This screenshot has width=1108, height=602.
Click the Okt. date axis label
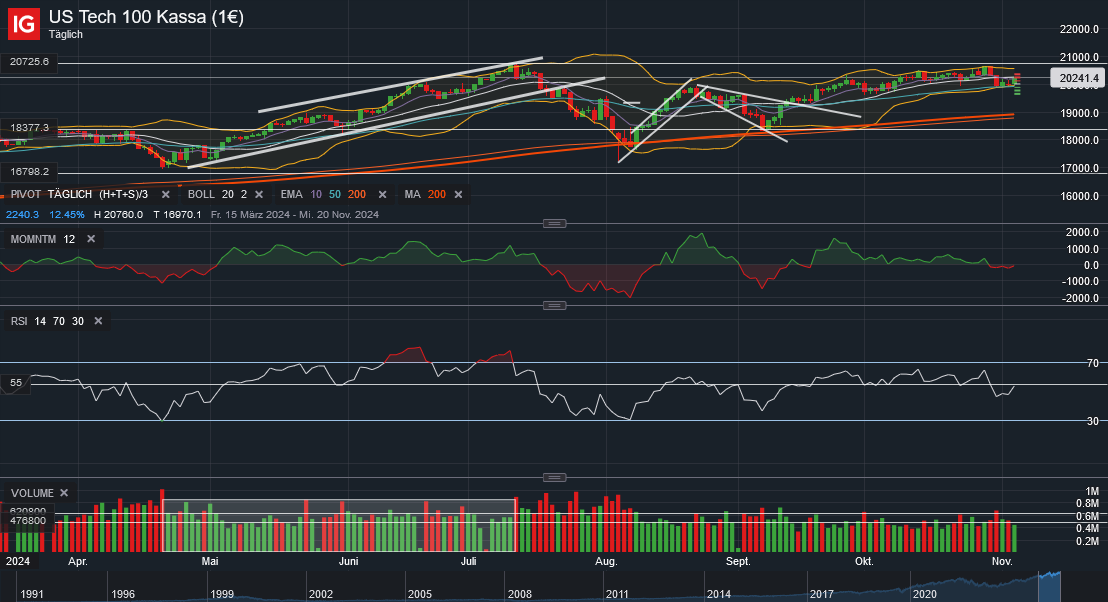point(864,561)
